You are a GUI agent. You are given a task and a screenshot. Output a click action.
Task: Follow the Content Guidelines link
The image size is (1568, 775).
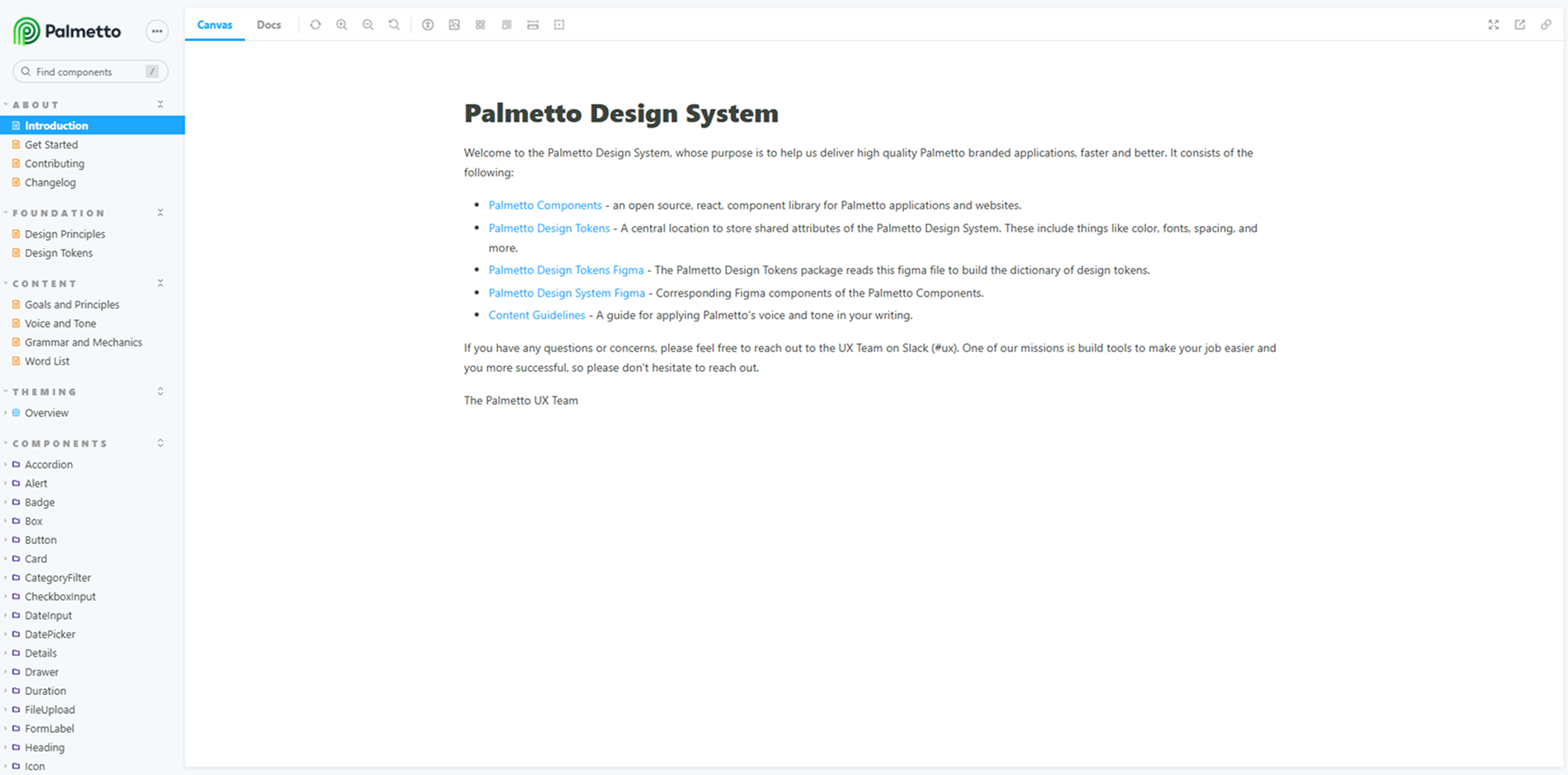click(x=537, y=315)
